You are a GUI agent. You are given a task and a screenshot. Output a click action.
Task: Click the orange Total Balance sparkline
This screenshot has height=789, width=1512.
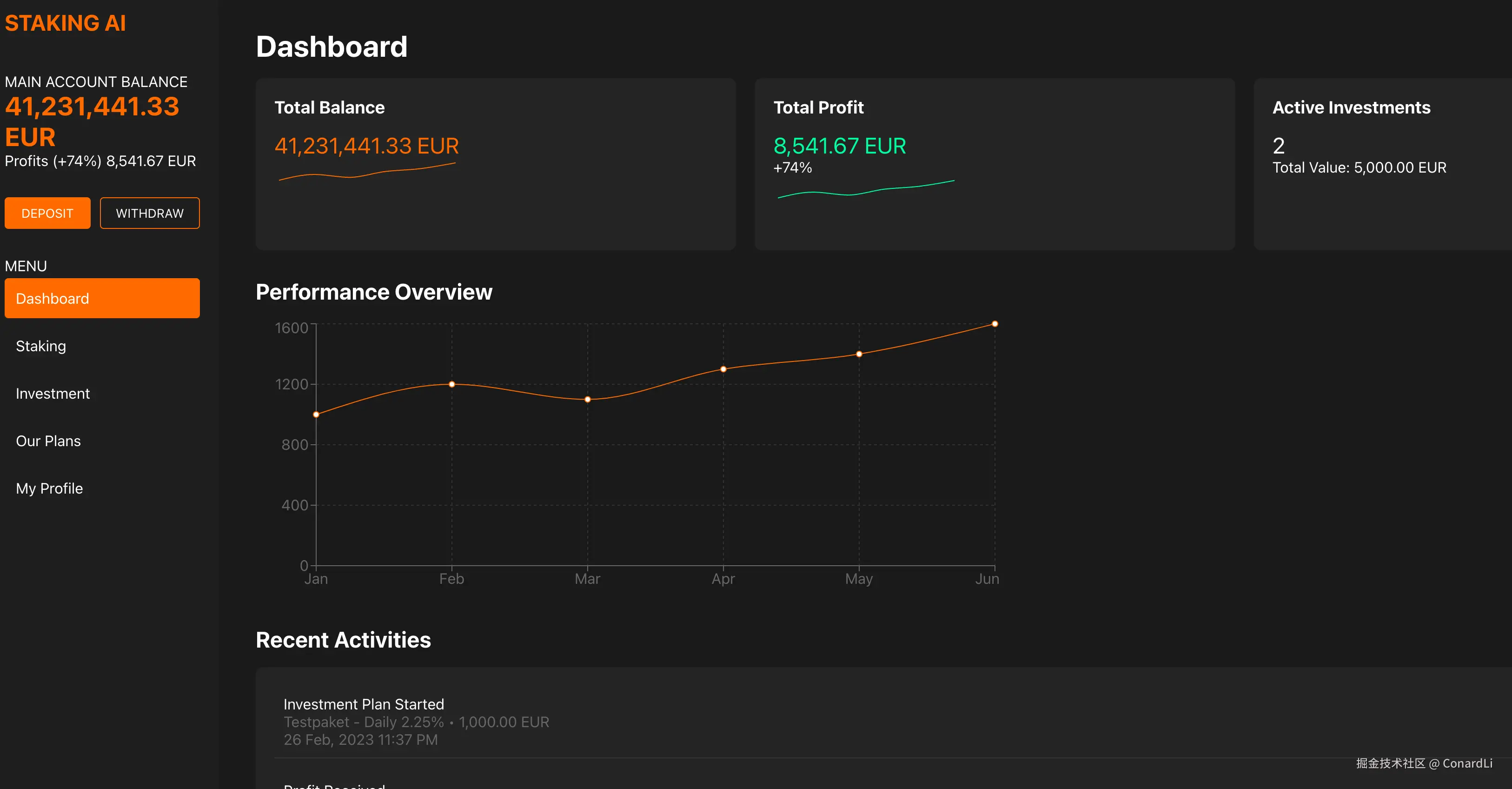(367, 174)
